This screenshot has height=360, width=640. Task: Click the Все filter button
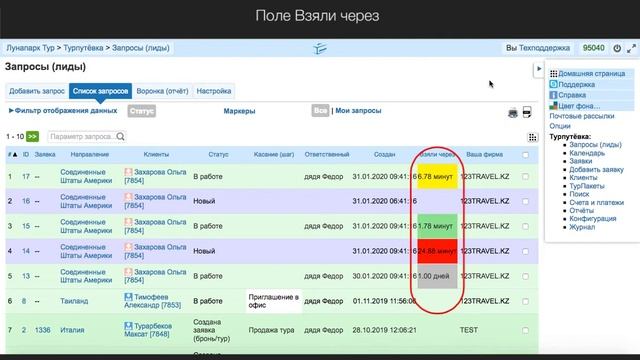320,111
